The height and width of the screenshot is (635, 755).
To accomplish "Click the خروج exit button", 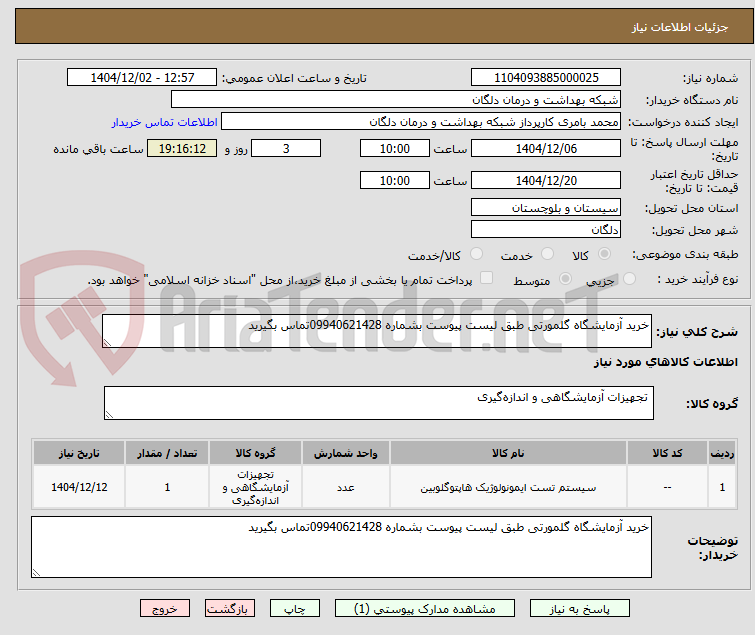I will click(x=165, y=609).
